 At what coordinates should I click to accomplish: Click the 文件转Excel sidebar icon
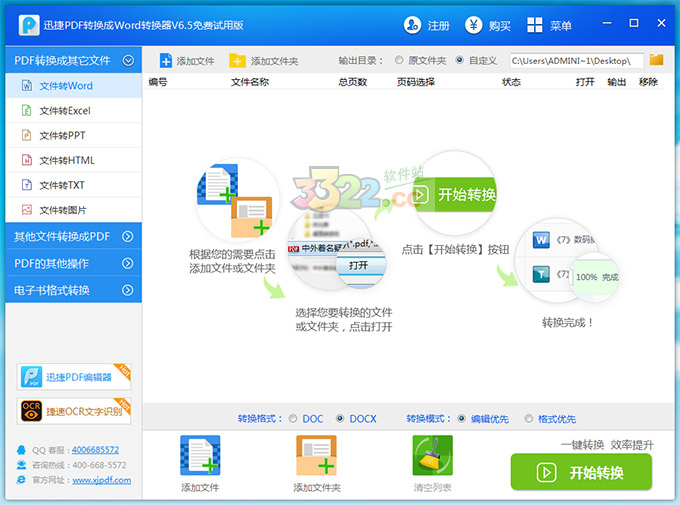[27, 110]
